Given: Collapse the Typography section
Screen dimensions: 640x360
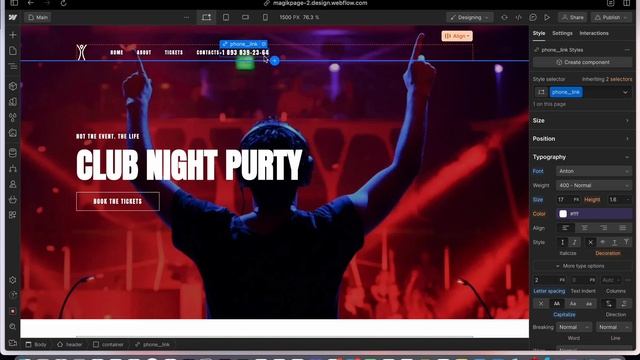Looking at the screenshot, I should [582, 157].
